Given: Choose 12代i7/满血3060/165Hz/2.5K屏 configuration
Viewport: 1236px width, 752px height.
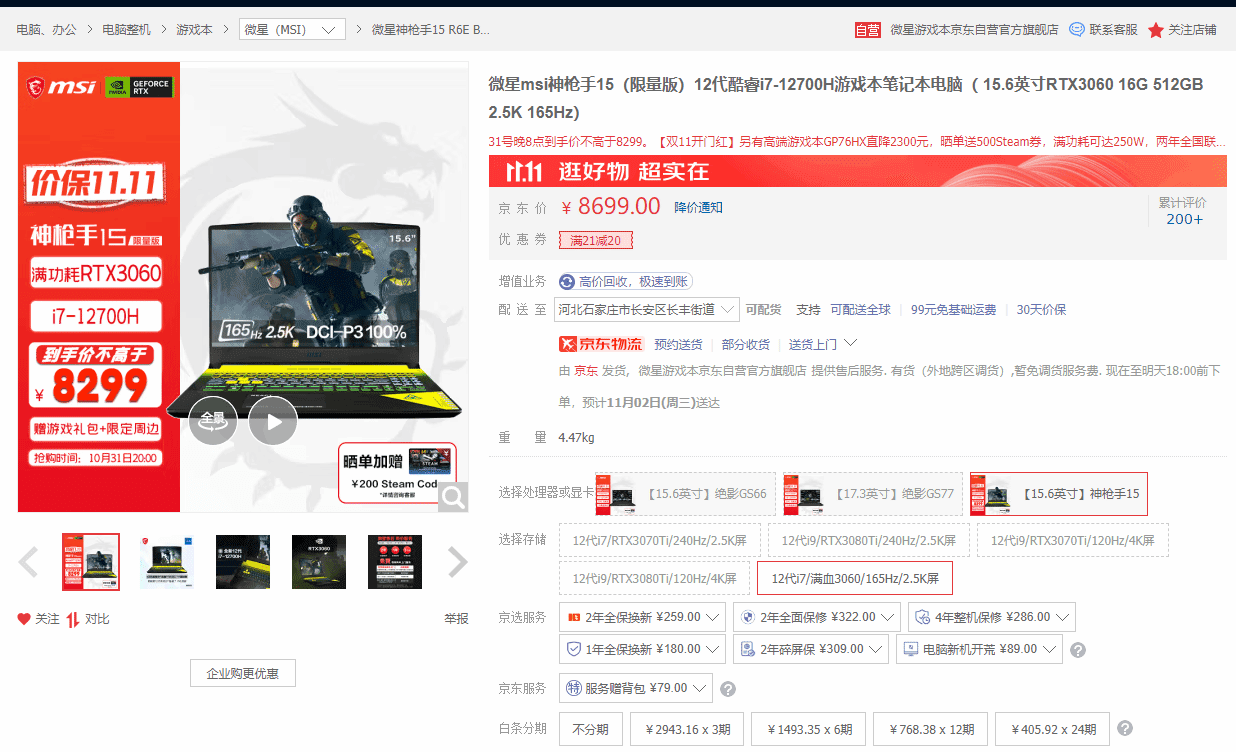Looking at the screenshot, I should (x=855, y=578).
